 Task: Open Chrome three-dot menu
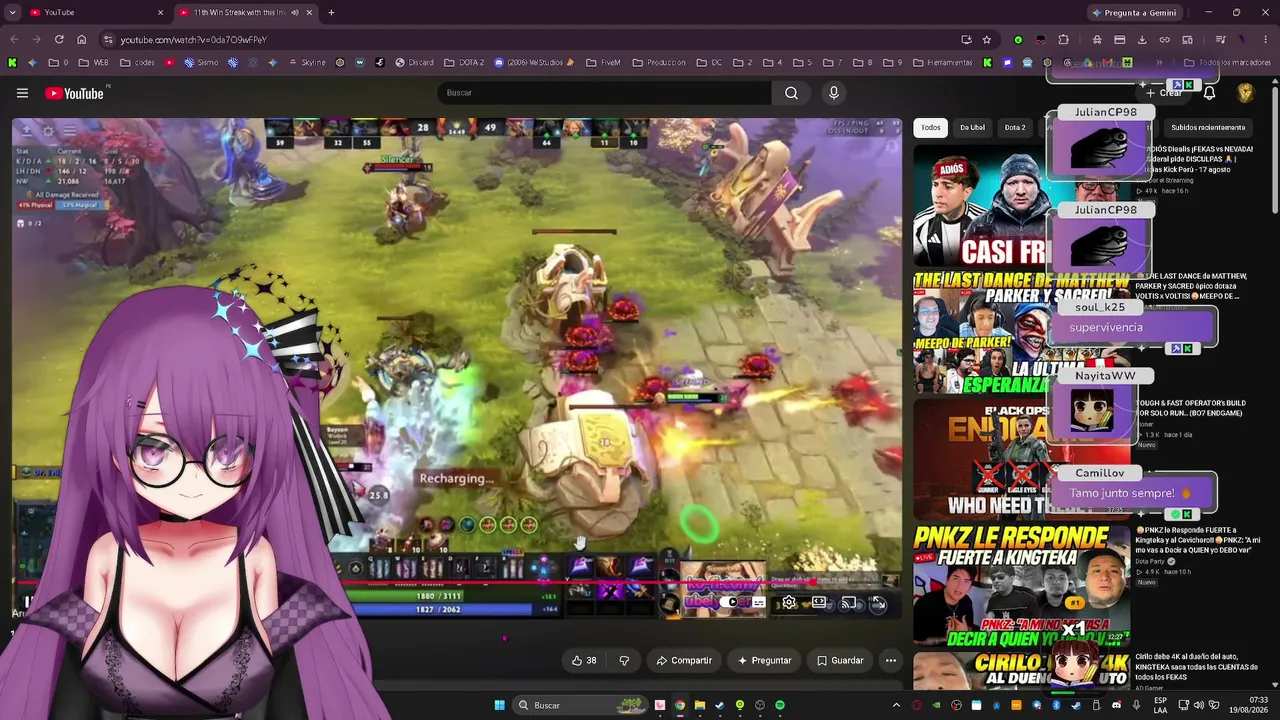coord(1266,40)
